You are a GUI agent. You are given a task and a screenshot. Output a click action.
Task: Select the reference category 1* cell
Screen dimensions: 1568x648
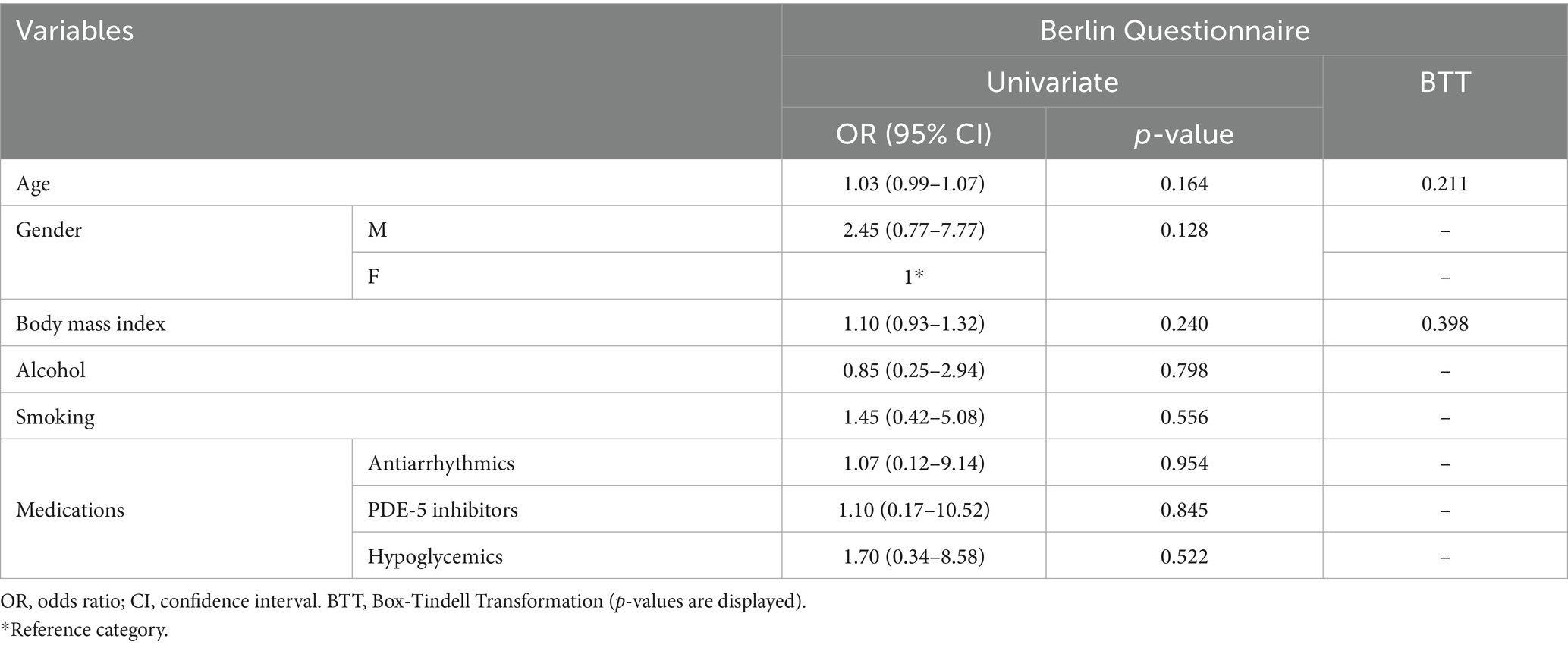tap(913, 277)
